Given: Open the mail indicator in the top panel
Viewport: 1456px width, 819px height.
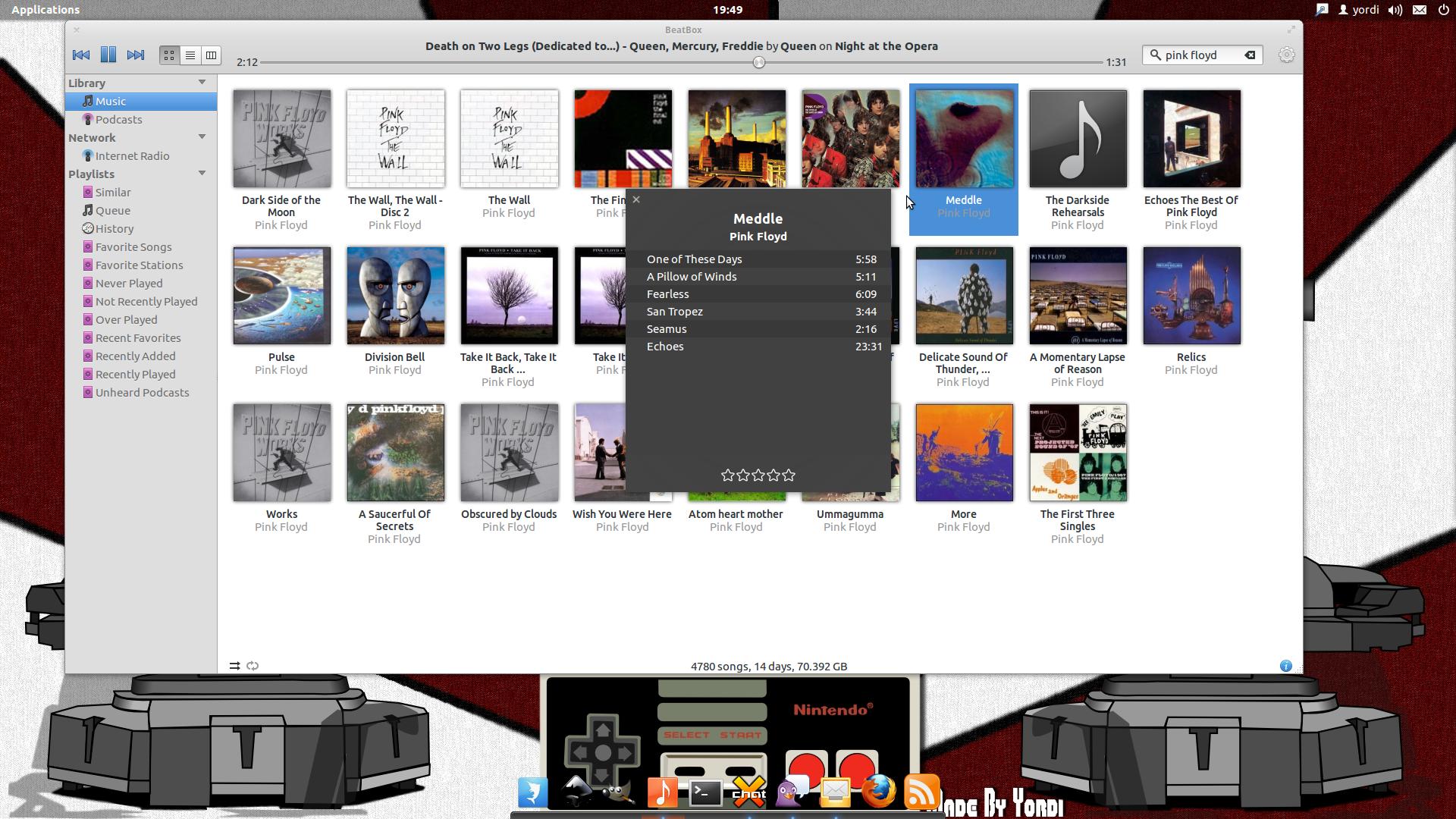Looking at the screenshot, I should (x=1420, y=9).
